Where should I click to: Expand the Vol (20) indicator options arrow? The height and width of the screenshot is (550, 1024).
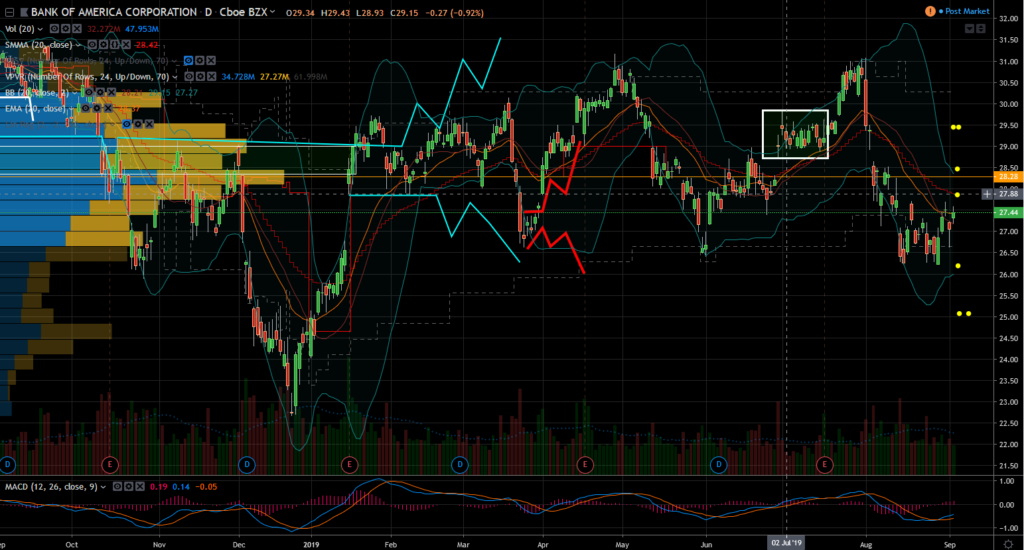[x=40, y=29]
